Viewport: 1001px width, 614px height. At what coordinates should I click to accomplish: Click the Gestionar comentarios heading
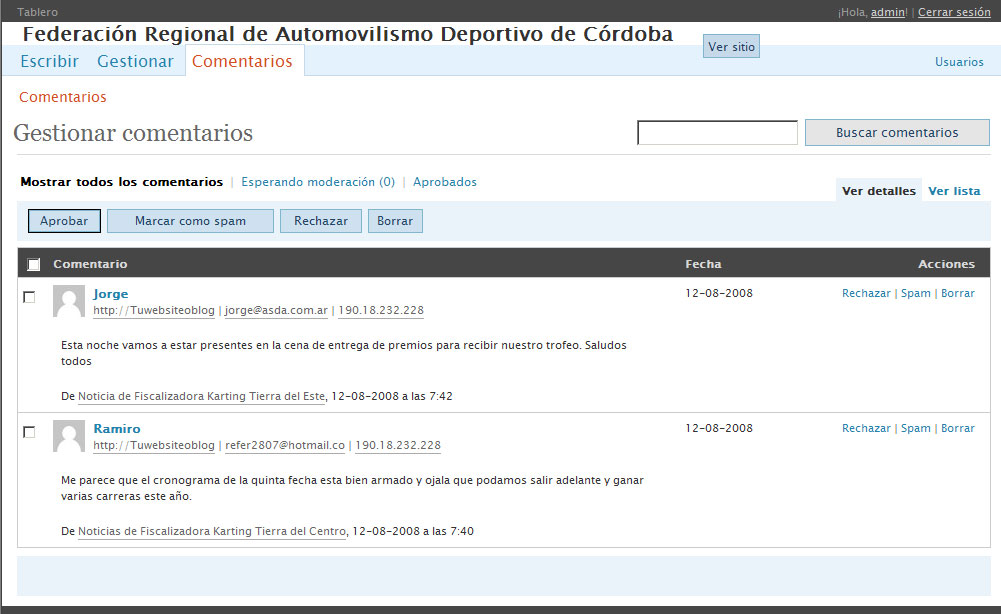coord(133,133)
